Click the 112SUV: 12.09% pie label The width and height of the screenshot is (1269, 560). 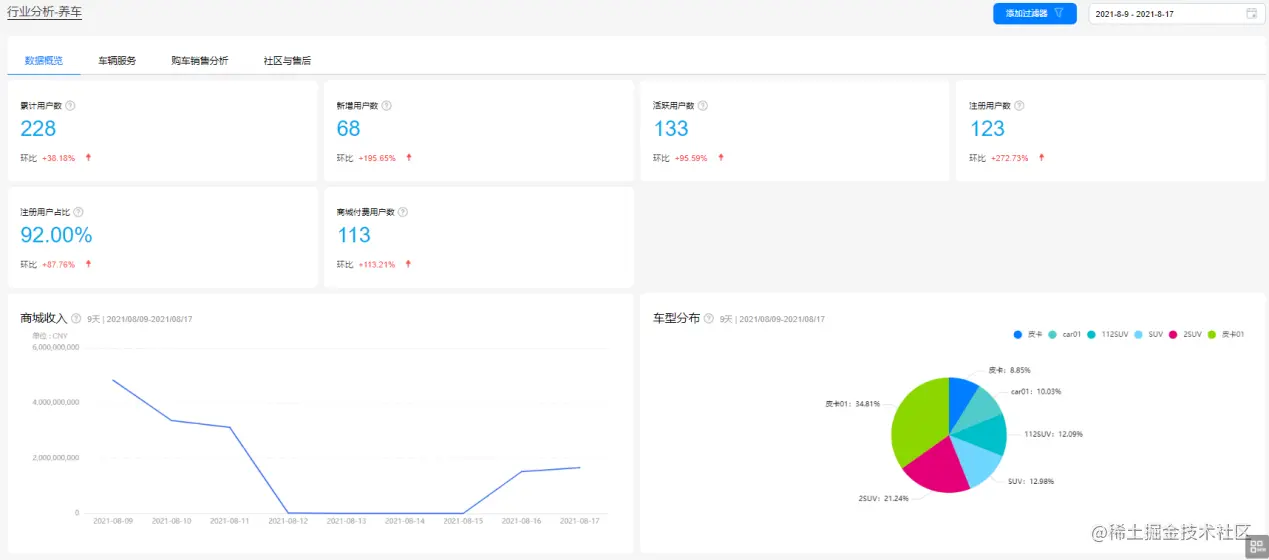point(1053,434)
